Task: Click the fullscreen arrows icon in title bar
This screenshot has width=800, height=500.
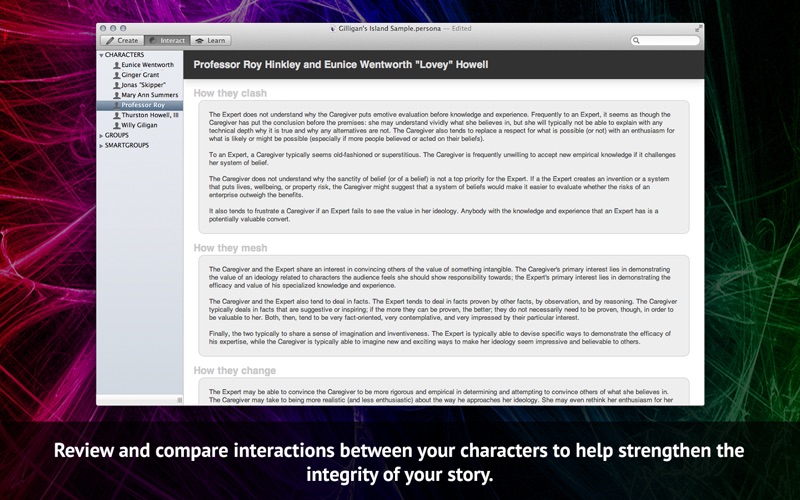Action: pyautogui.click(x=698, y=29)
